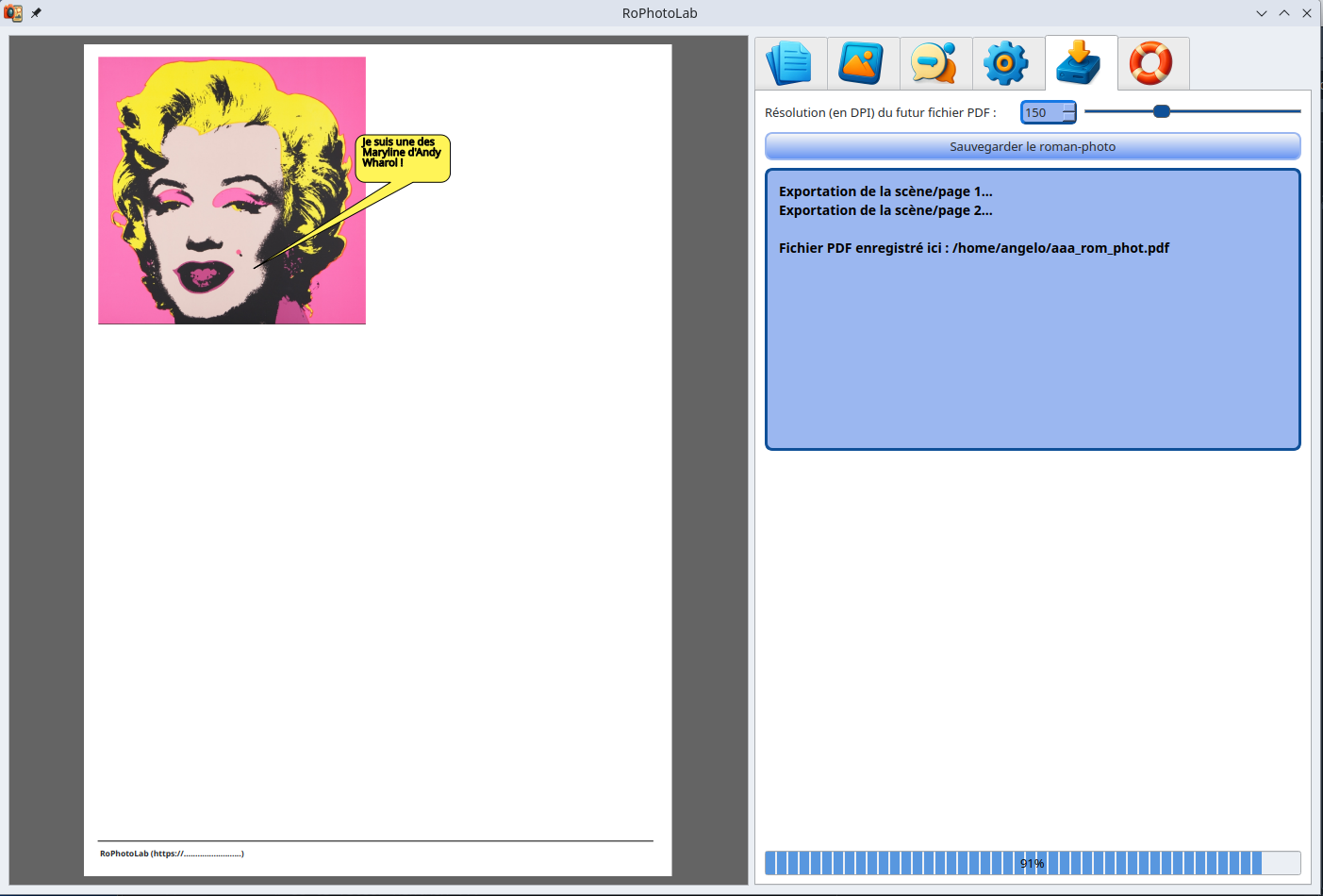The width and height of the screenshot is (1323, 896).
Task: Click the export log text area
Action: tap(1032, 330)
